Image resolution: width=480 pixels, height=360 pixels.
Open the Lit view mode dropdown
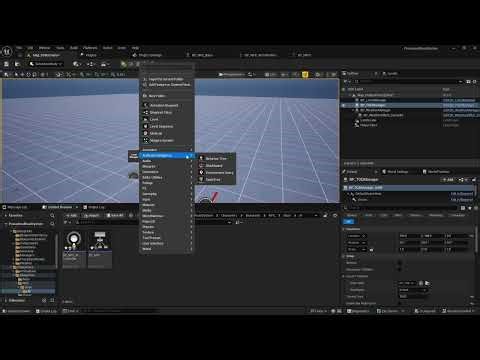(x=271, y=74)
